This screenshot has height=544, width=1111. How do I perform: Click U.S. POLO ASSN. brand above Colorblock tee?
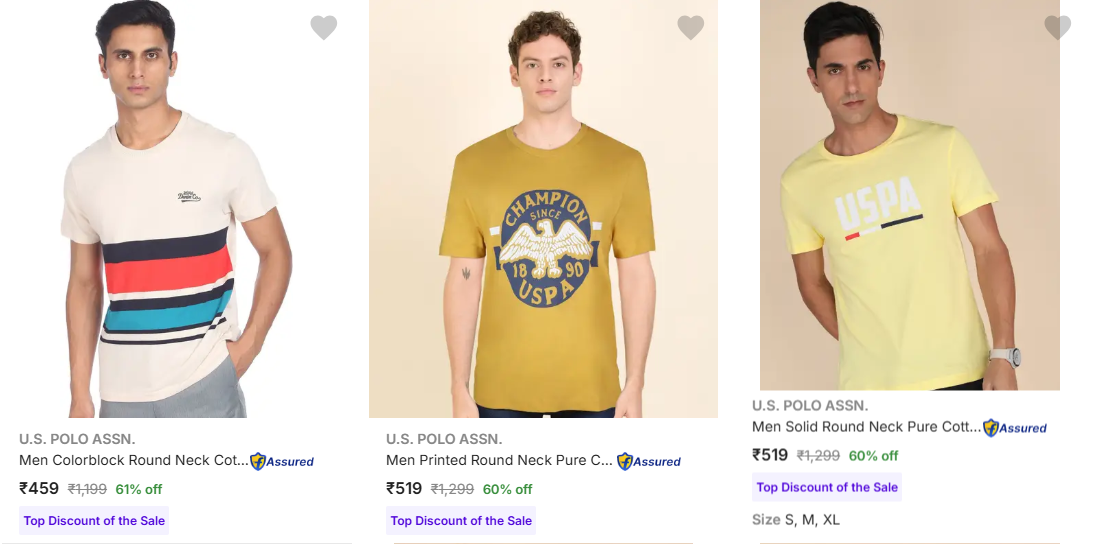77,439
